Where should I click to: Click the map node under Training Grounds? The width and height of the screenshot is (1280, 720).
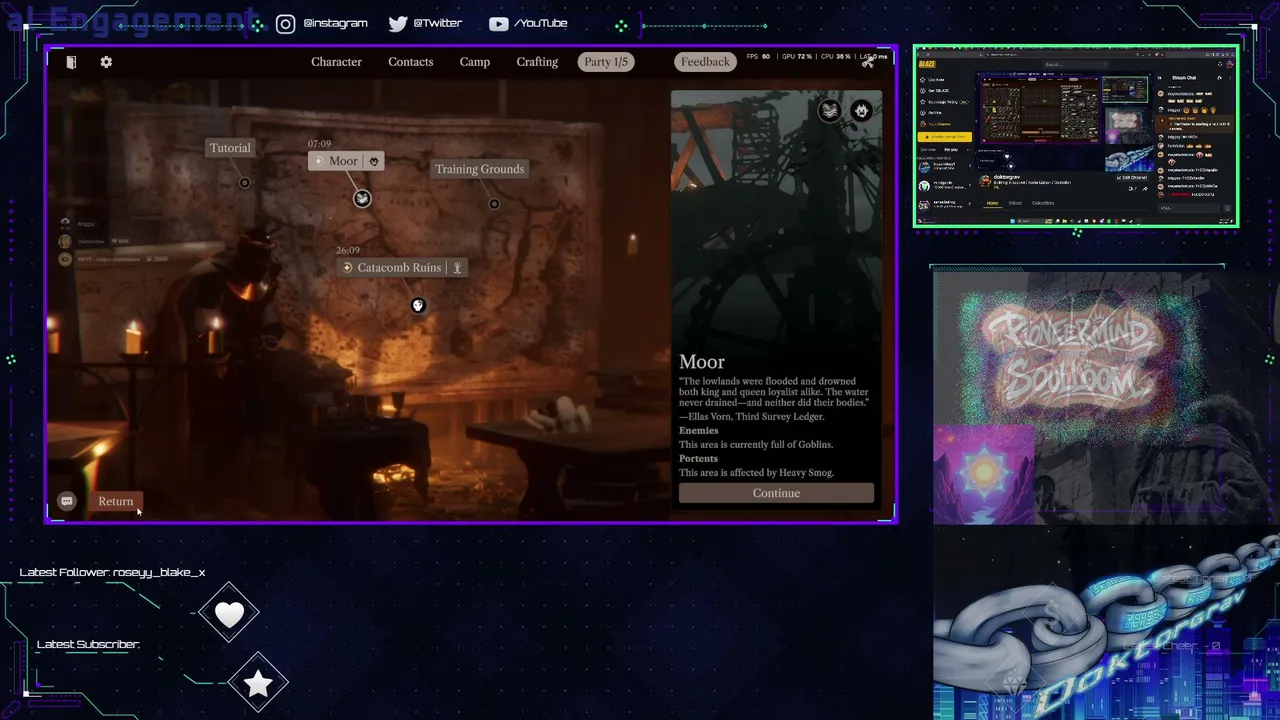coord(494,204)
